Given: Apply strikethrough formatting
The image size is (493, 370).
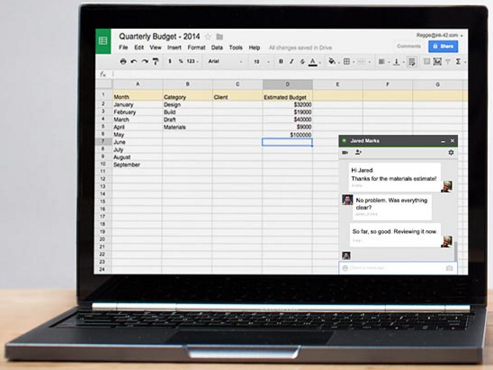Looking at the screenshot, I should click(302, 62).
